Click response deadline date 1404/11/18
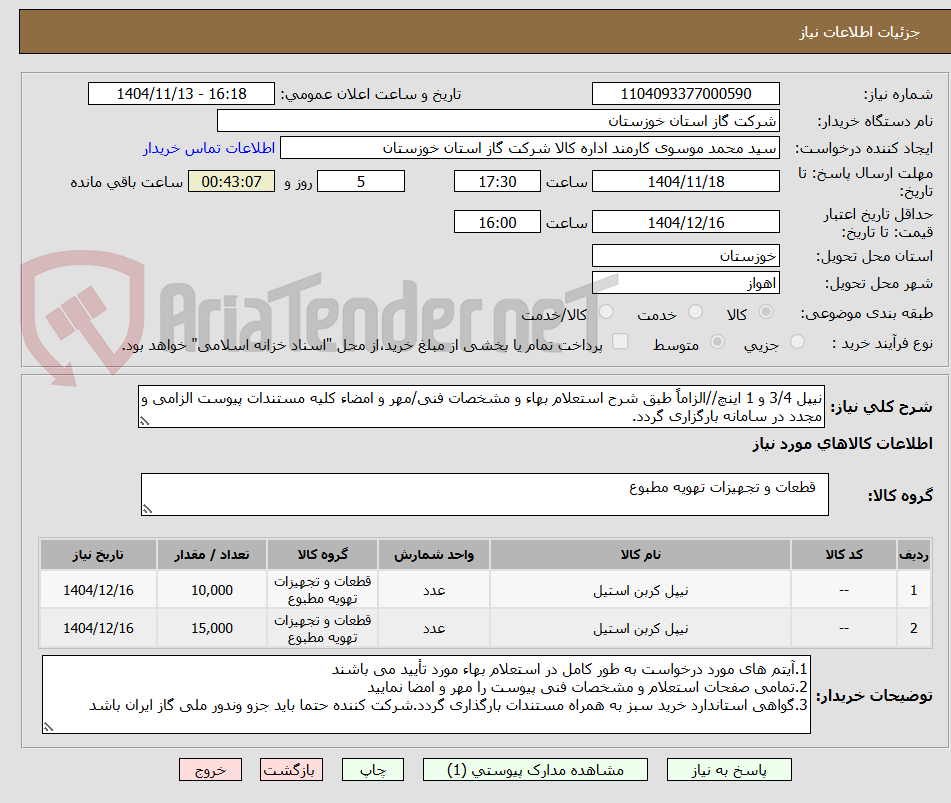951x803 pixels. click(685, 181)
